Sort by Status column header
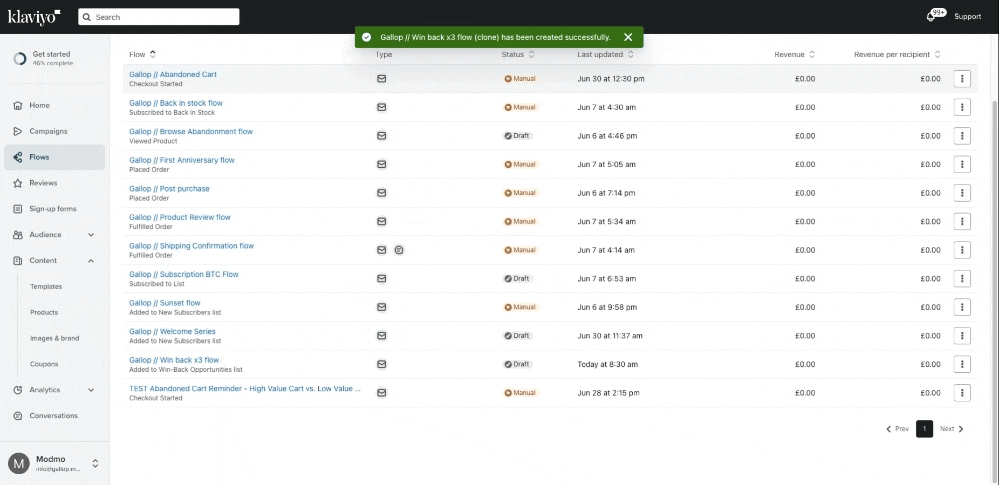The width and height of the screenshot is (999, 485). coord(517,54)
